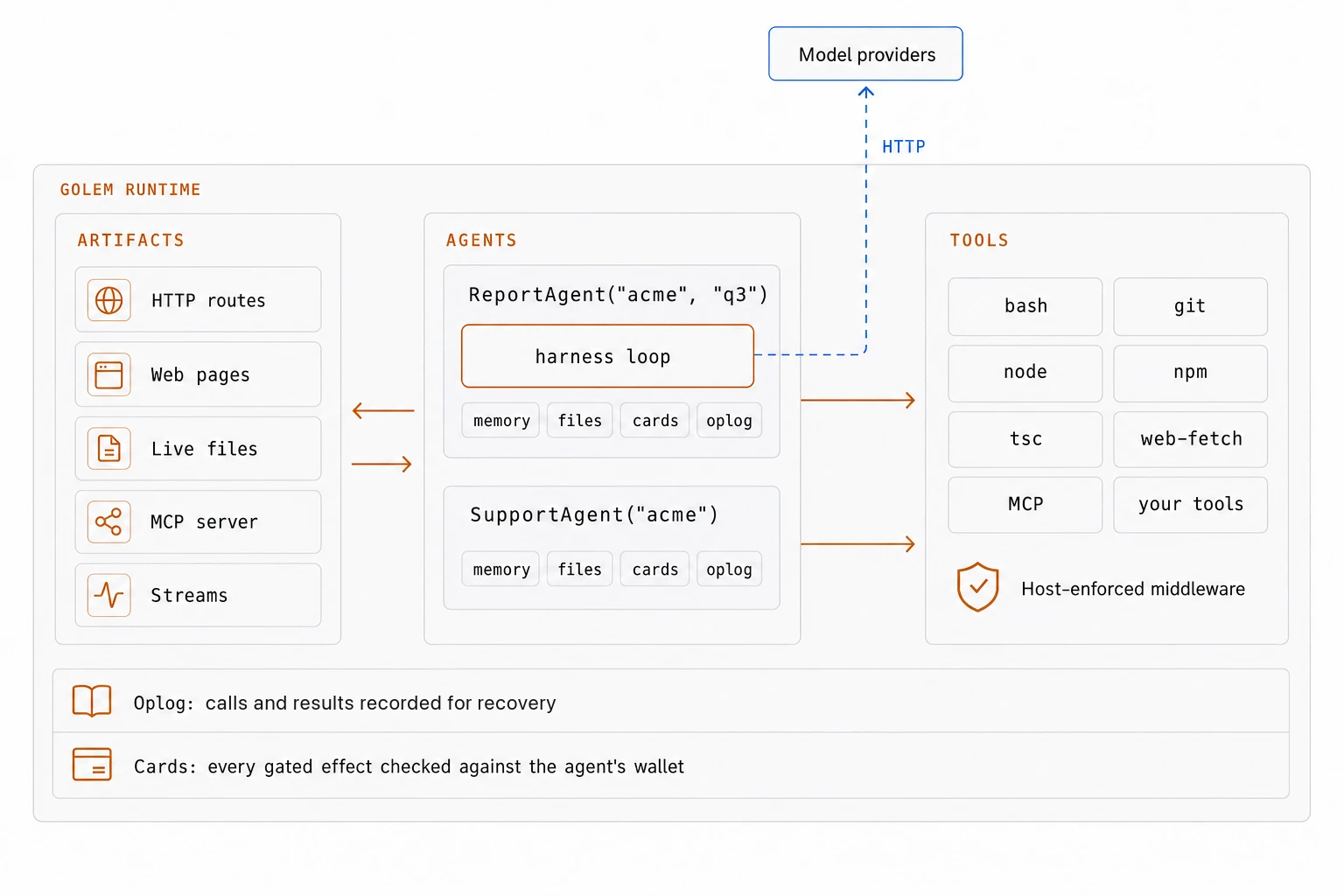Select the memory chip under SupportAgent
1344x896 pixels.
[x=501, y=570]
